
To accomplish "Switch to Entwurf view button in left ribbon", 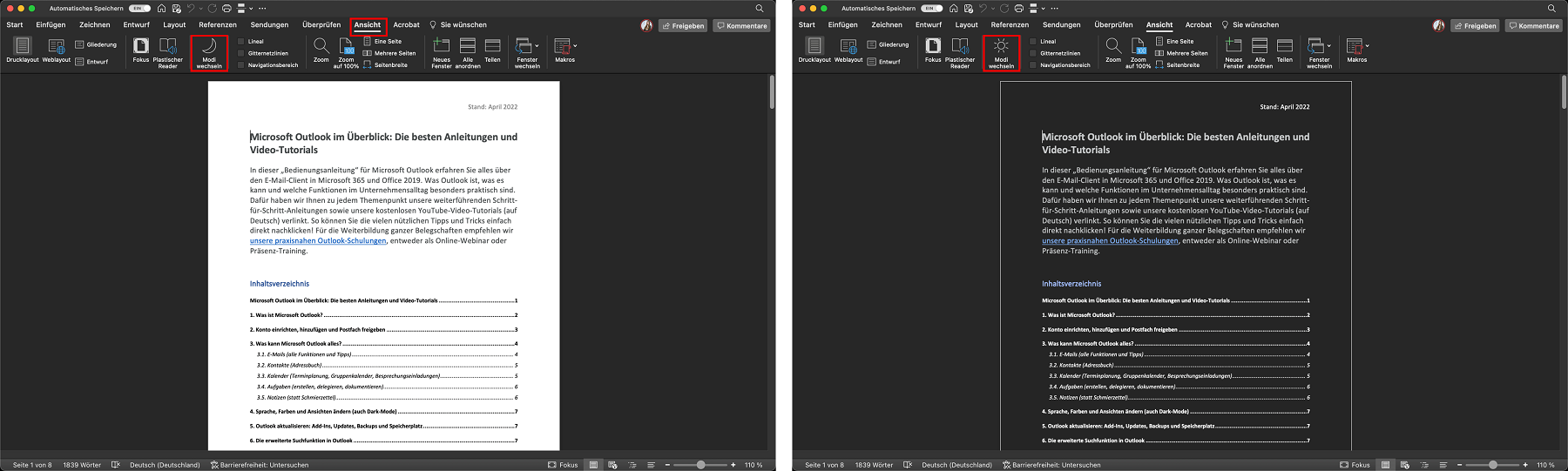I will (x=92, y=62).
